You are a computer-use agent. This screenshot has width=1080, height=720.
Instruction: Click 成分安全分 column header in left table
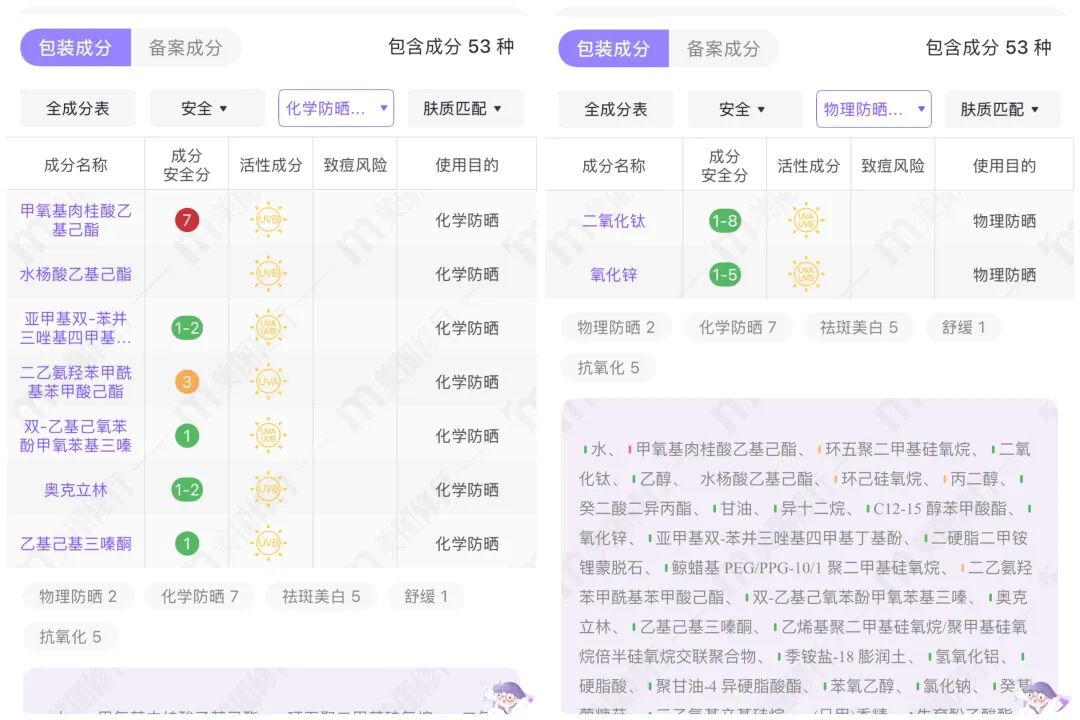click(x=187, y=165)
